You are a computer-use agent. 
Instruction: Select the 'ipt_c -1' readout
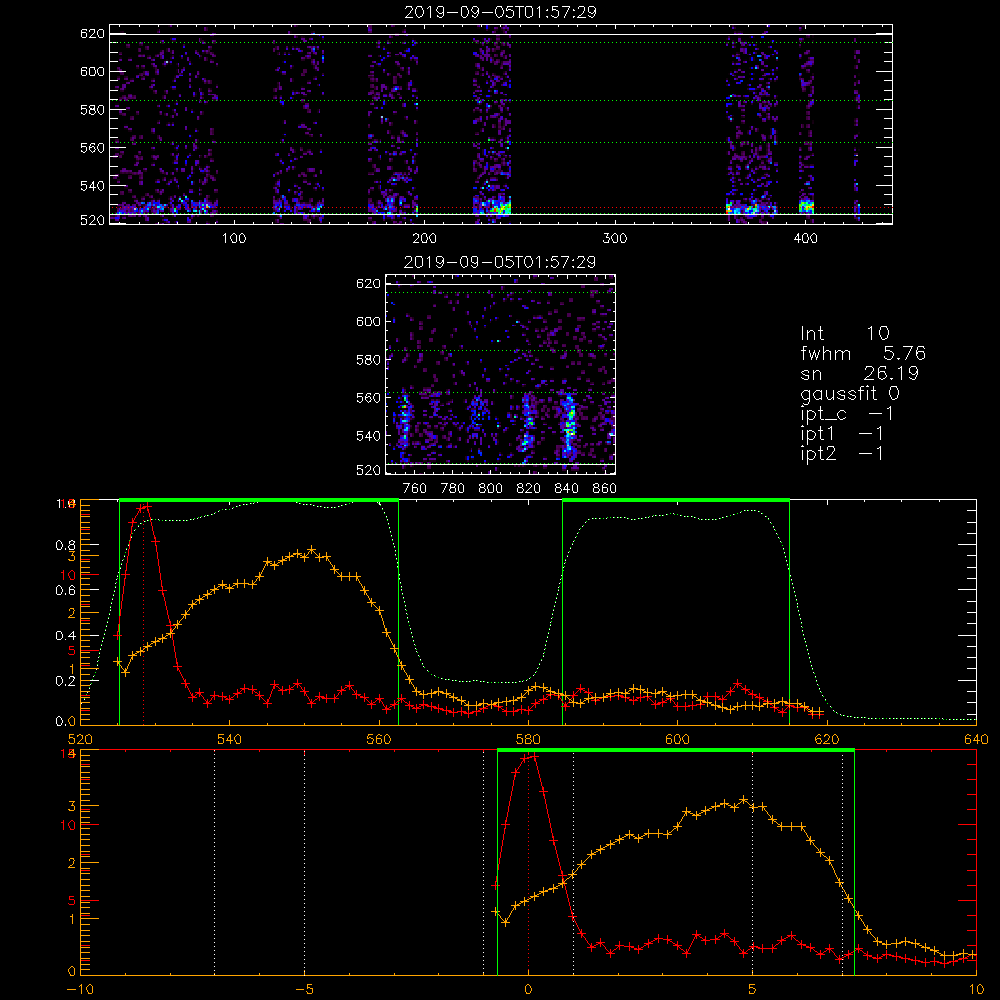[847, 414]
